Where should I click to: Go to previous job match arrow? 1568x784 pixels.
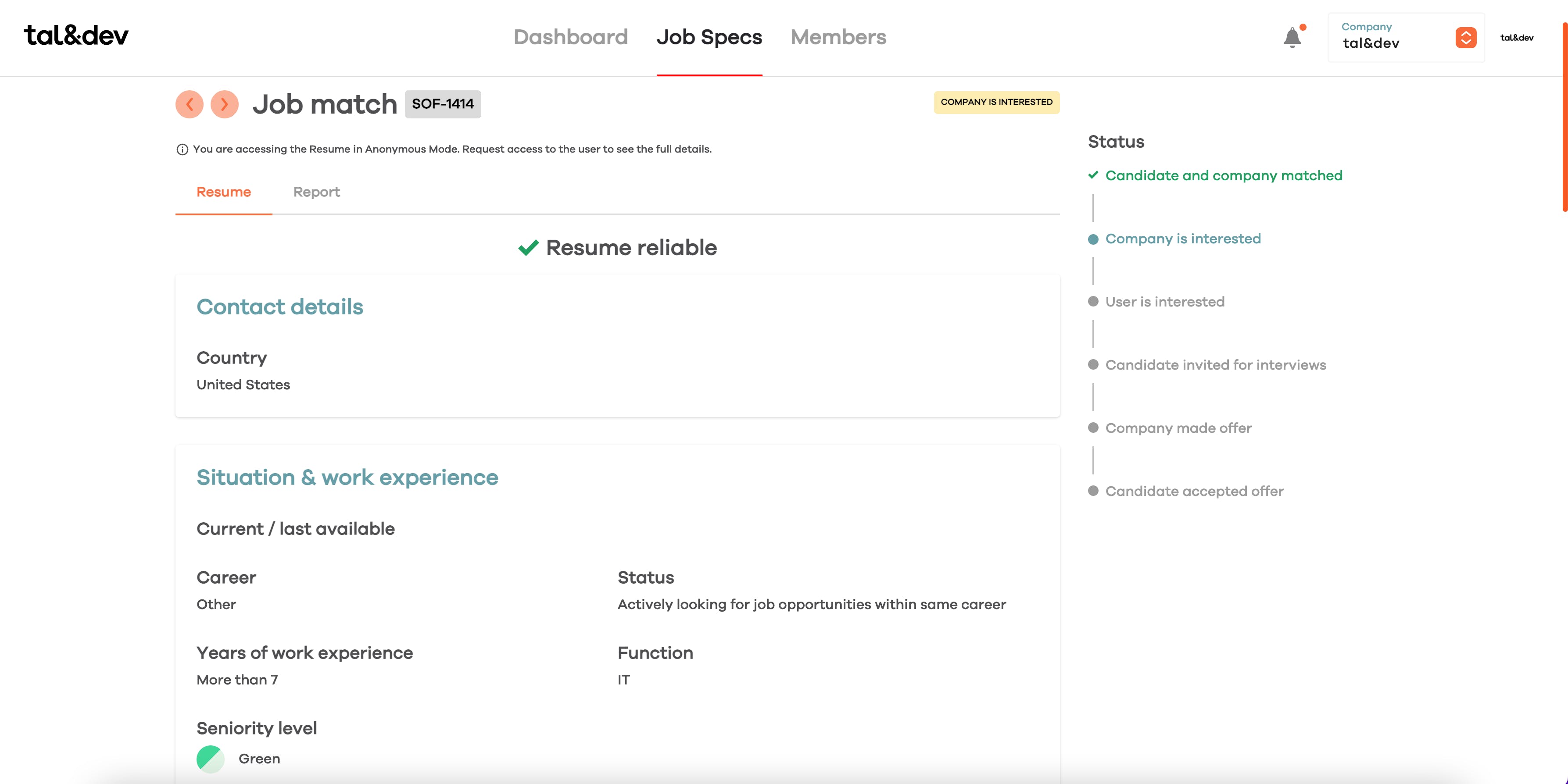pyautogui.click(x=189, y=105)
